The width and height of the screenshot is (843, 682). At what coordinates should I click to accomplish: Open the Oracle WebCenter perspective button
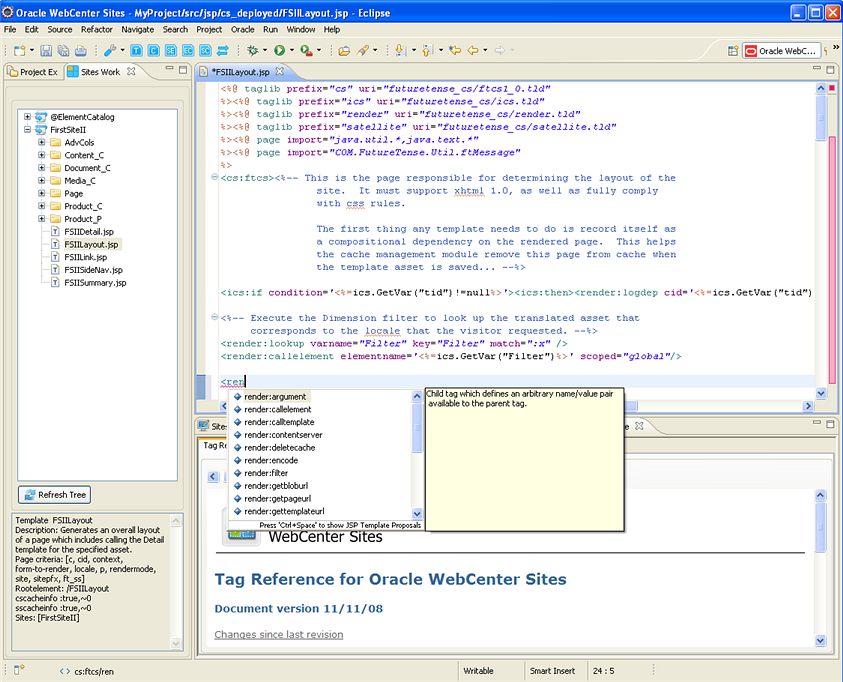[782, 50]
